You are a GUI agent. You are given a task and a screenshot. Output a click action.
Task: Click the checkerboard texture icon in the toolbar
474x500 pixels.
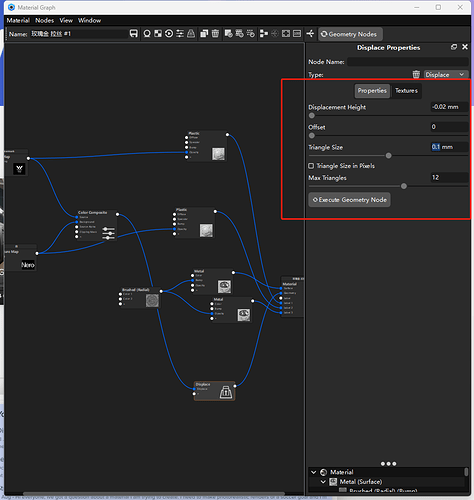click(x=158, y=34)
